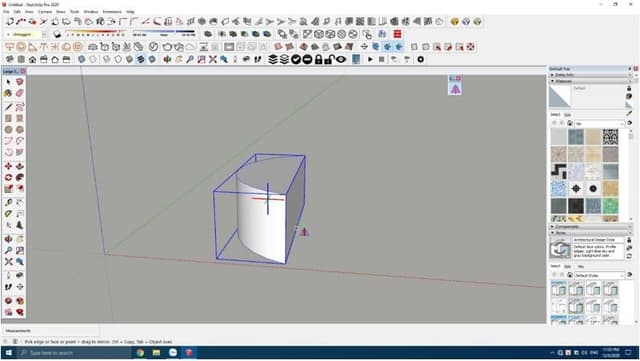640x361 pixels.
Task: Select the Protractor tool
Action: 9,214
